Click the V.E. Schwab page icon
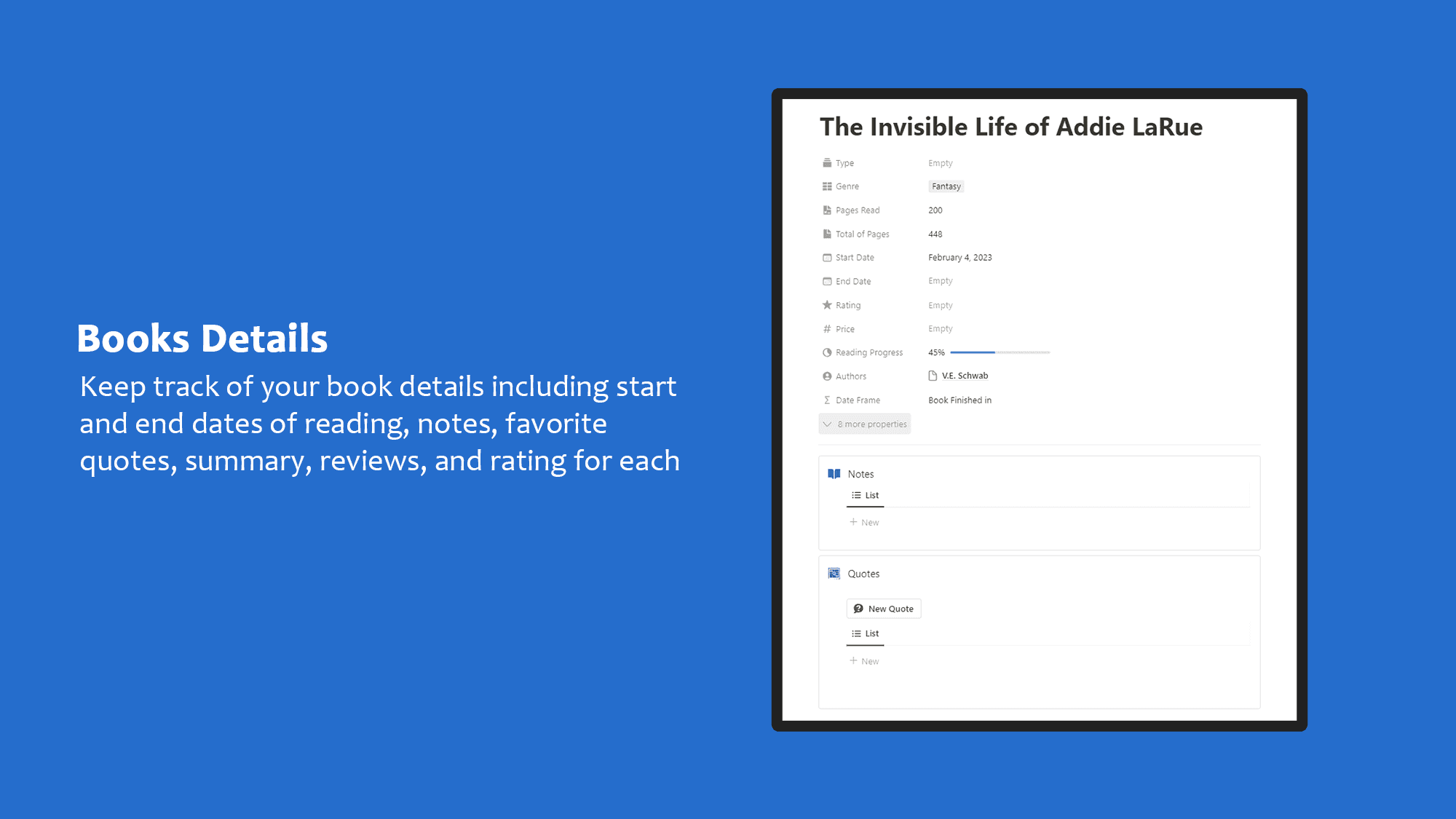This screenshot has width=1456, height=819. [x=933, y=376]
